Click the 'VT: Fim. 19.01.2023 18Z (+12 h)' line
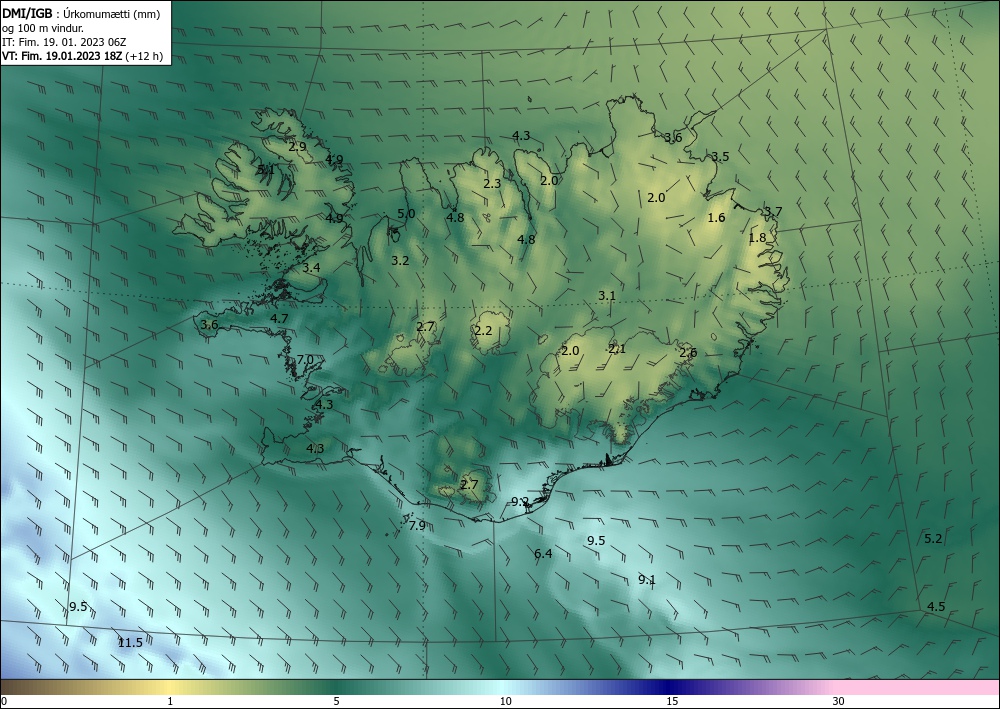 click(x=82, y=56)
